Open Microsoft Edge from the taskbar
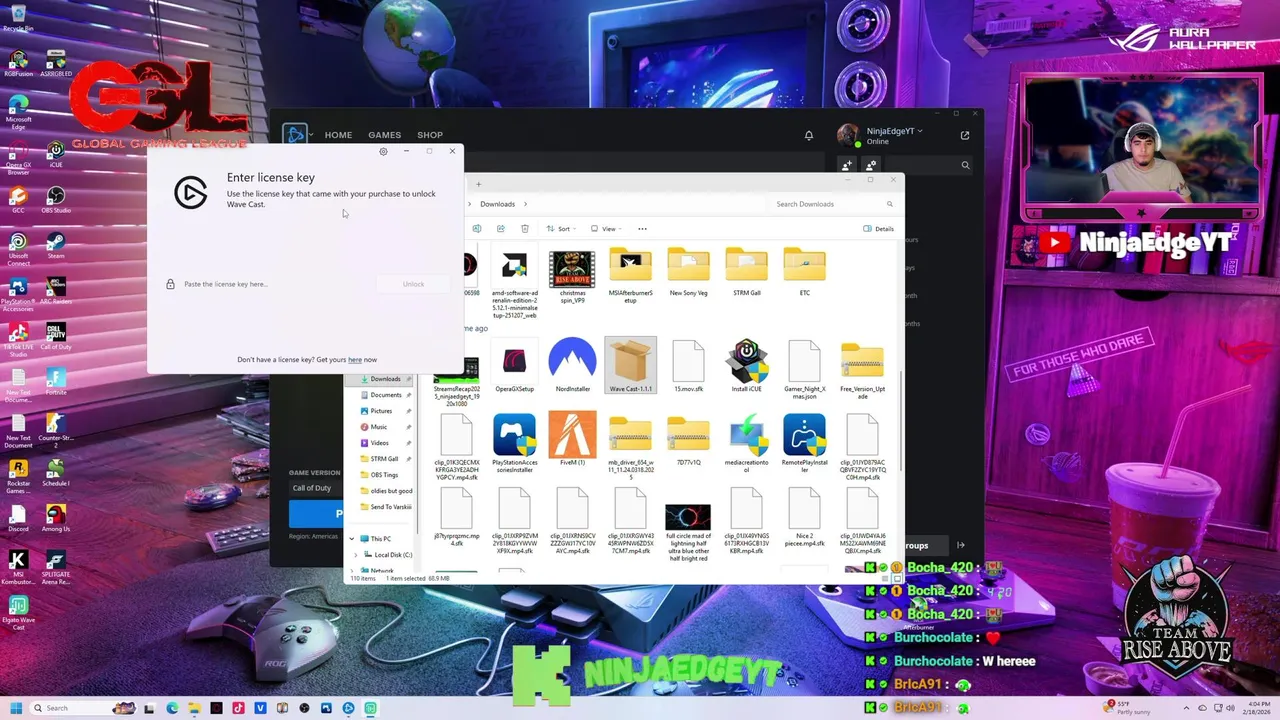The height and width of the screenshot is (720, 1280). [x=172, y=708]
